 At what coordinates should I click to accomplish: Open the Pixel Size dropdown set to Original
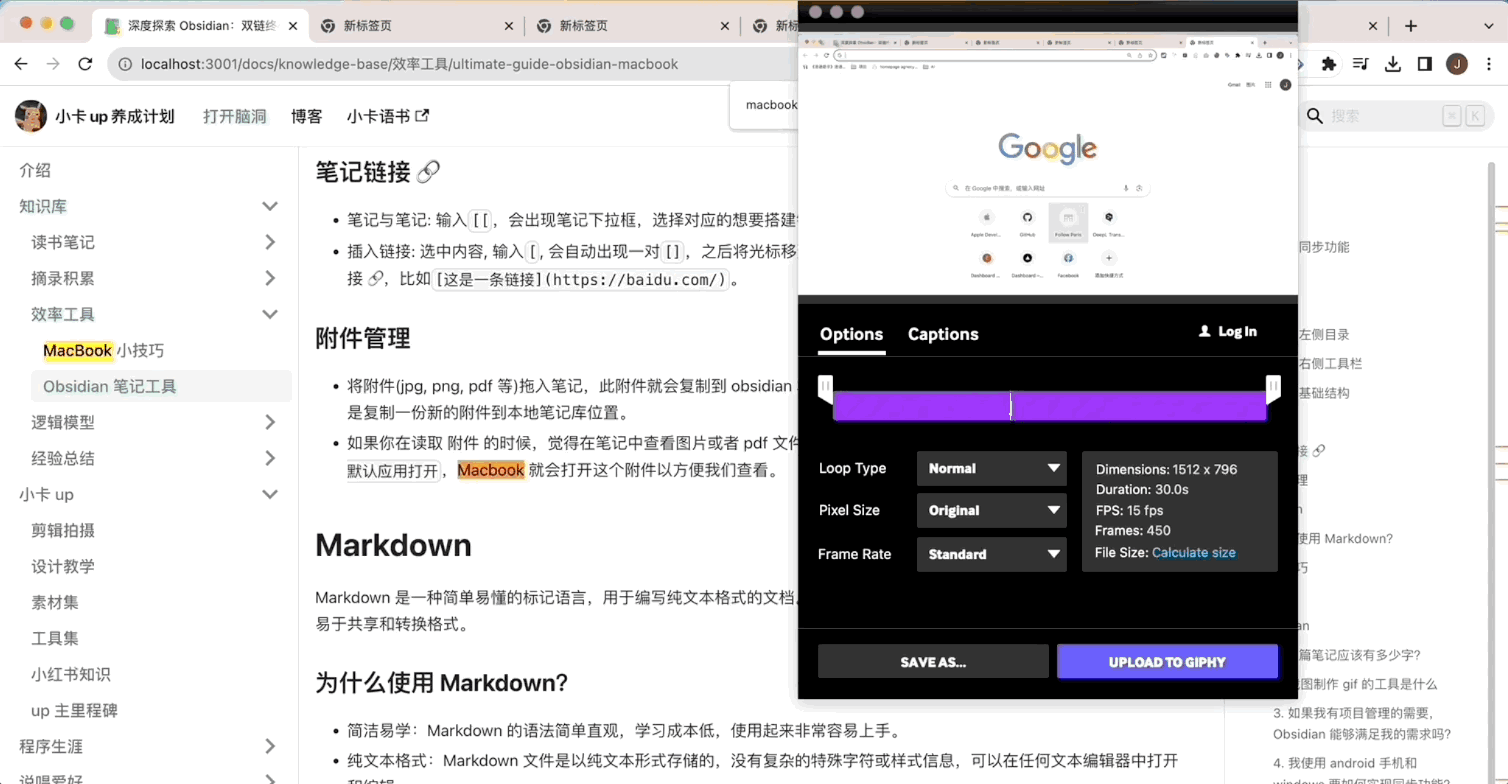pos(991,510)
